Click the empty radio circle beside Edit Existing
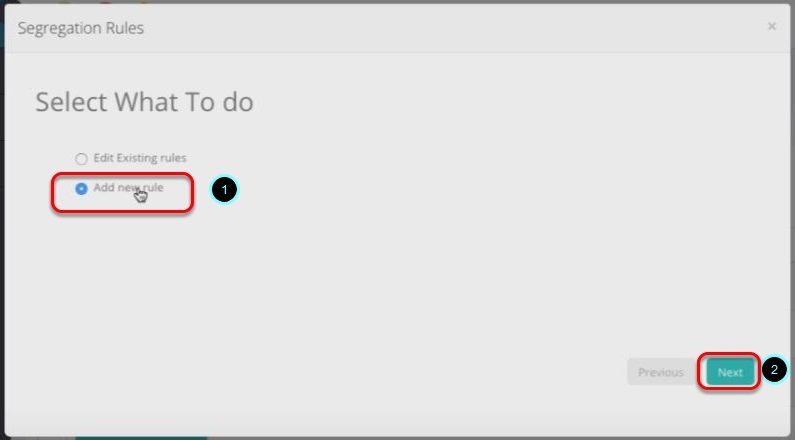The width and height of the screenshot is (795, 440). pyautogui.click(x=81, y=159)
